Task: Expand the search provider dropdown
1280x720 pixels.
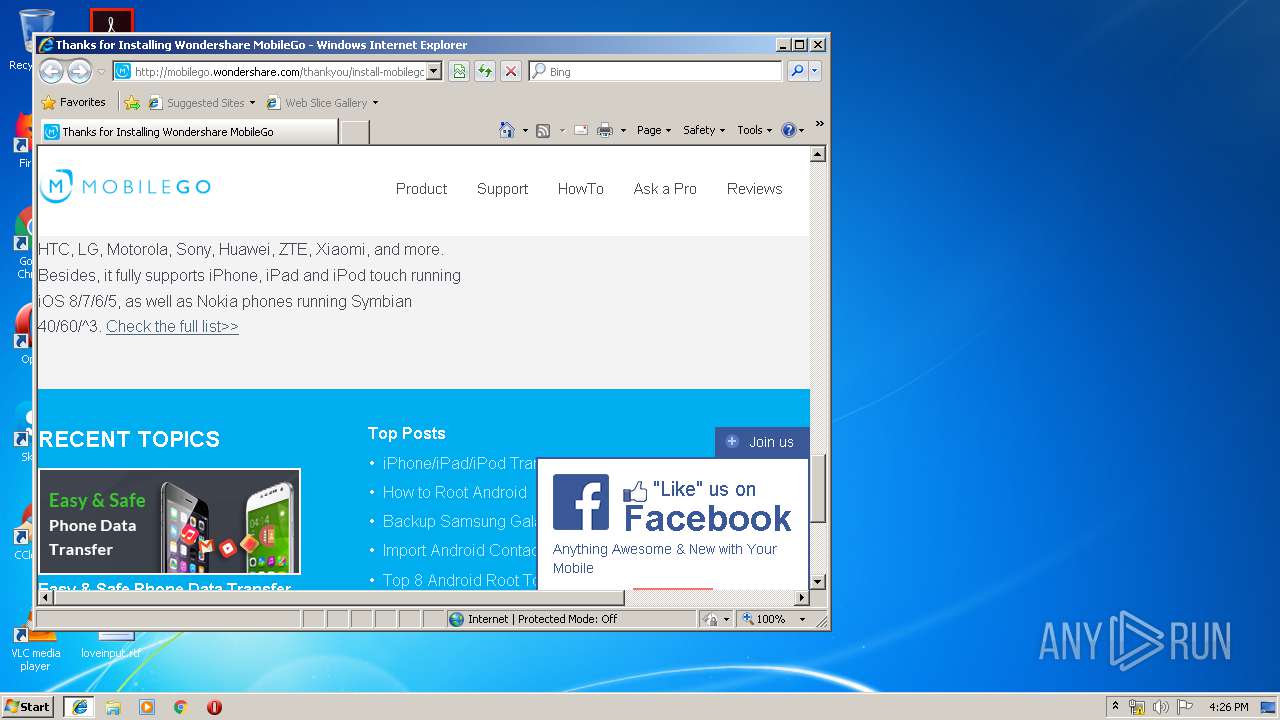Action: click(x=815, y=71)
